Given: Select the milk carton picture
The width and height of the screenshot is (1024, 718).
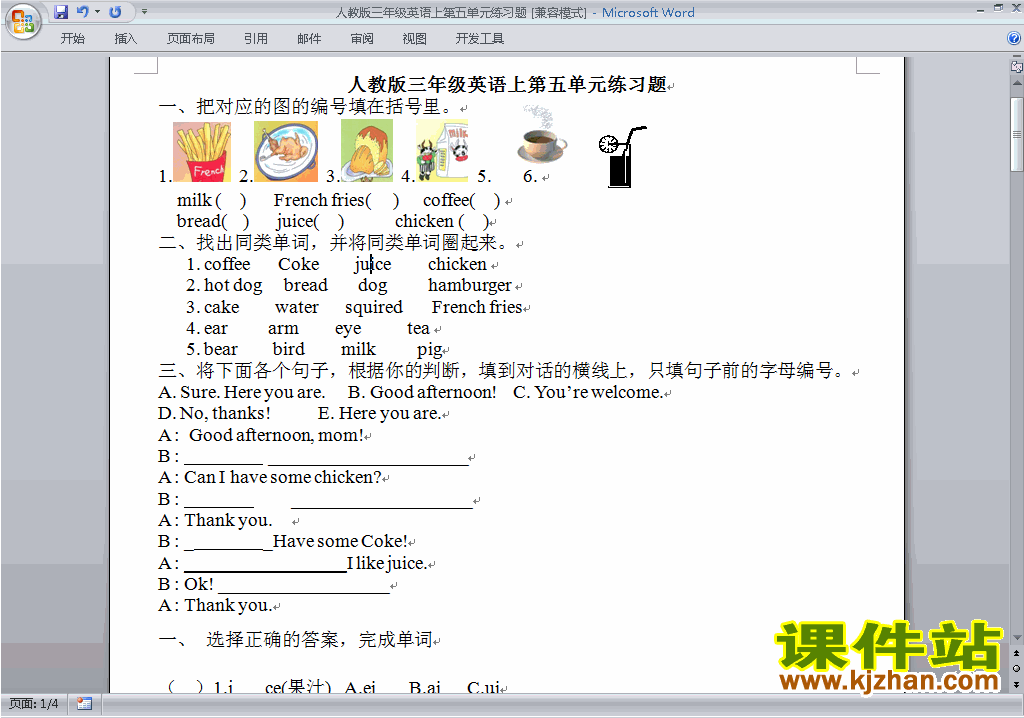Looking at the screenshot, I should (442, 150).
